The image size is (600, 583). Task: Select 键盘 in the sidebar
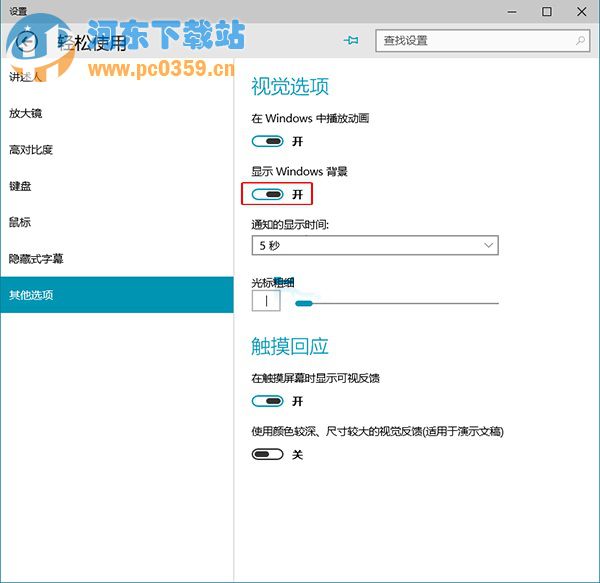pyautogui.click(x=117, y=186)
